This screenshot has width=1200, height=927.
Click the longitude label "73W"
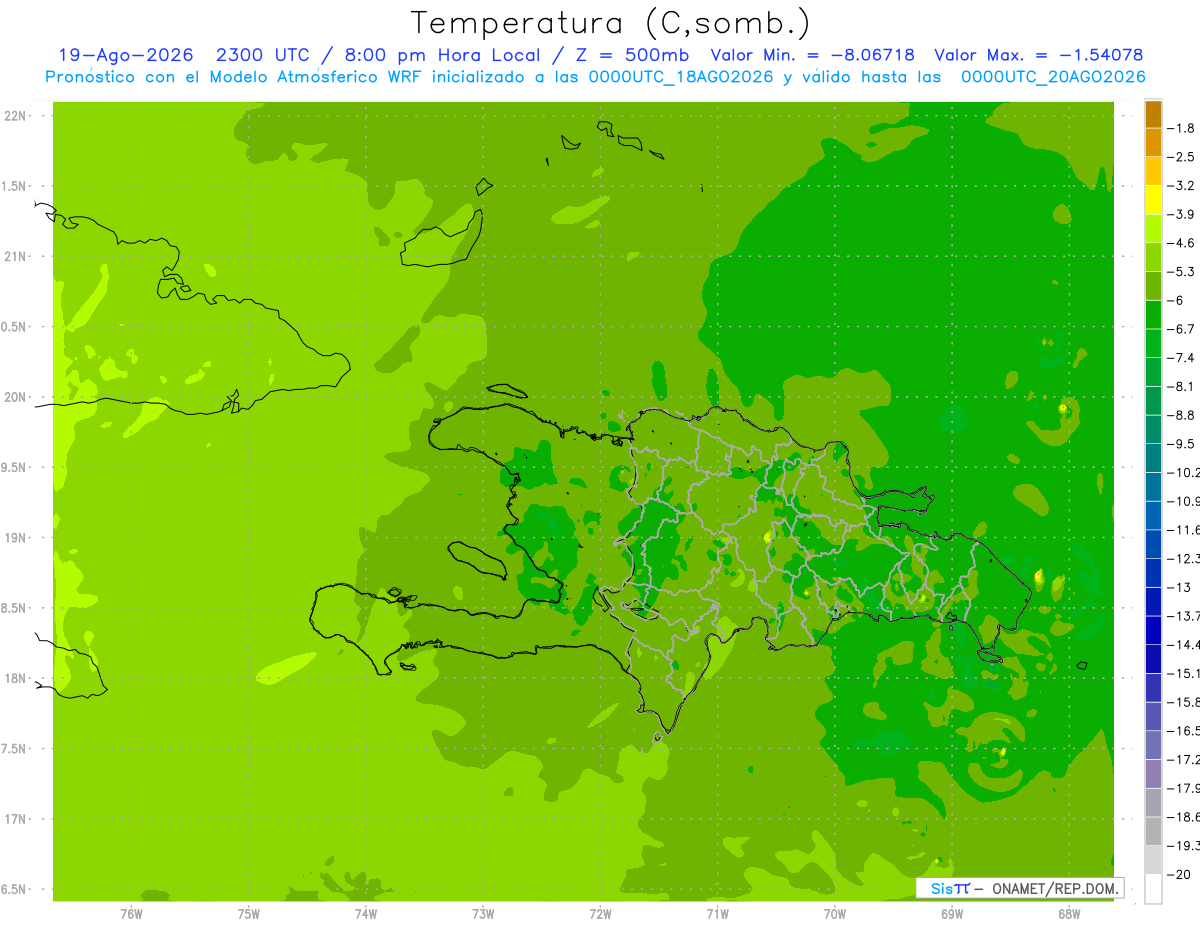click(x=483, y=914)
